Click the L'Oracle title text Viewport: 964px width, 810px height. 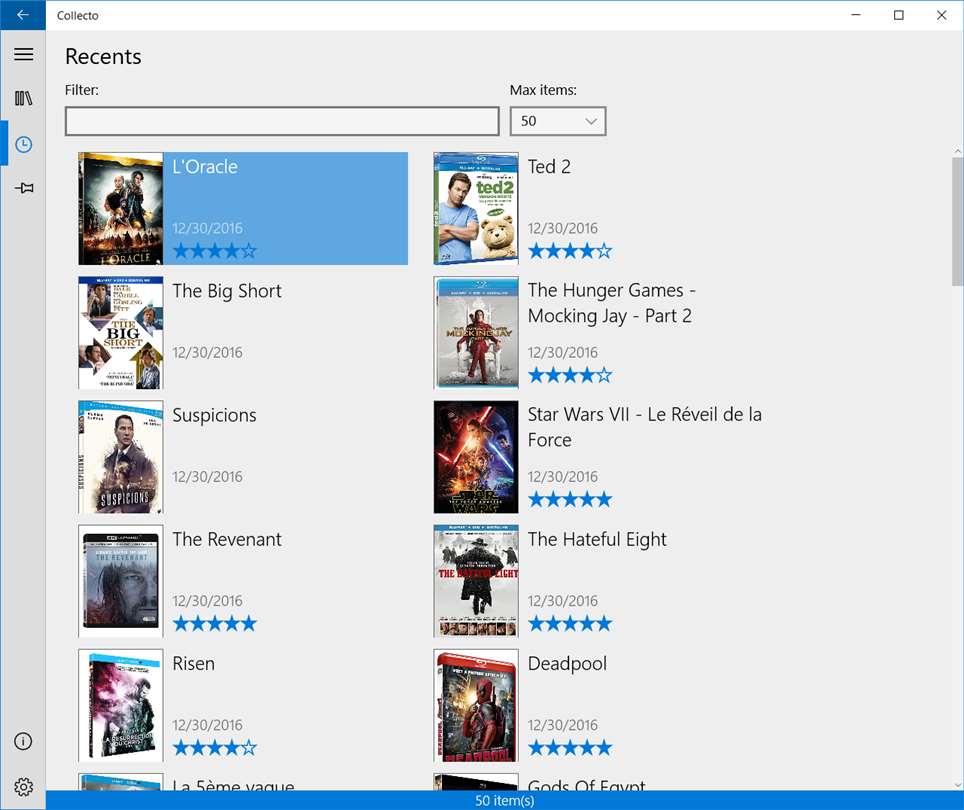[x=205, y=167]
